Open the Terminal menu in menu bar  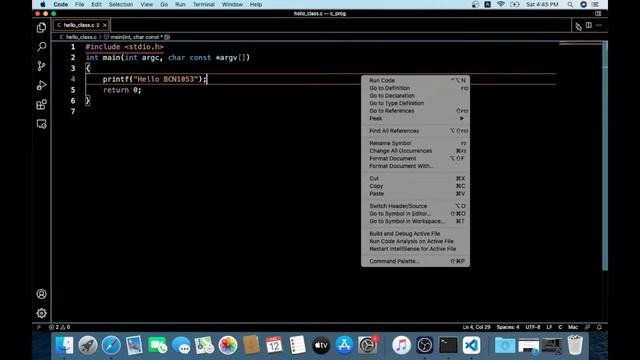pos(203,4)
